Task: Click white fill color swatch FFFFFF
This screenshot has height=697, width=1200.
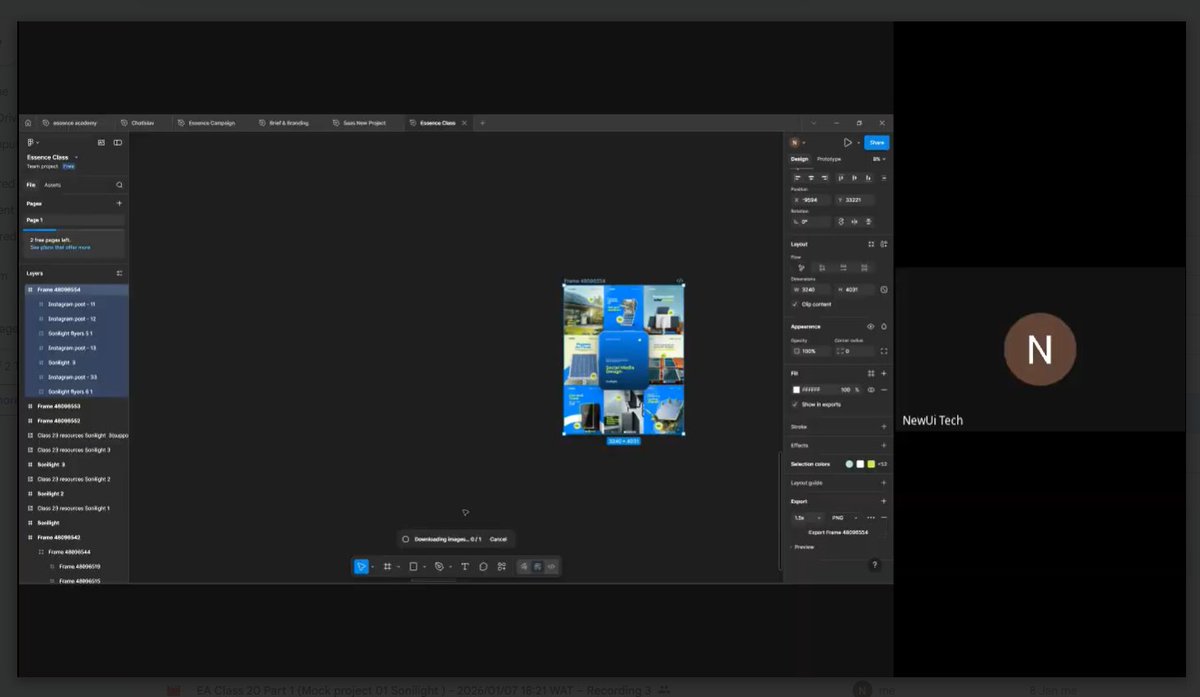Action: click(x=797, y=390)
